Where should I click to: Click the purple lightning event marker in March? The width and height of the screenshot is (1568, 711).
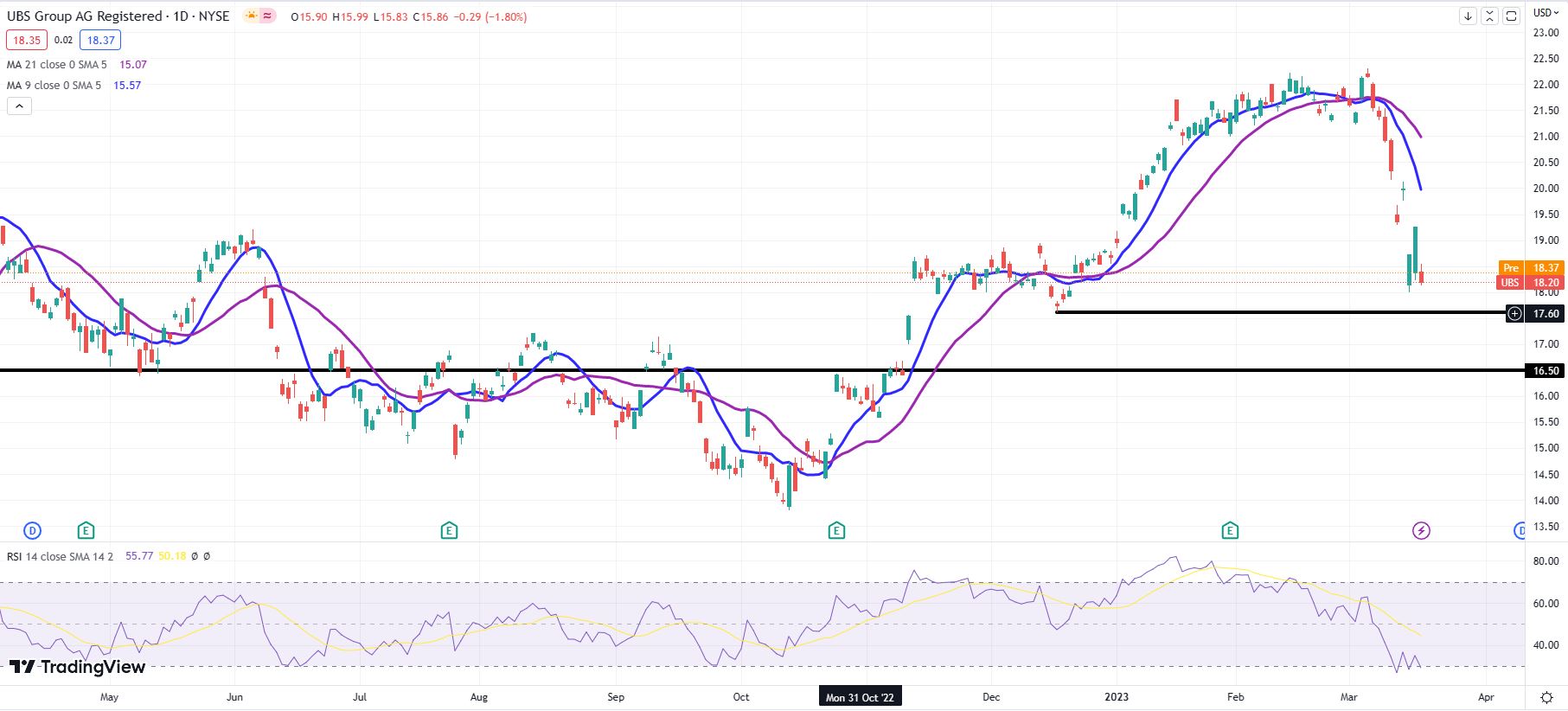tap(1421, 530)
